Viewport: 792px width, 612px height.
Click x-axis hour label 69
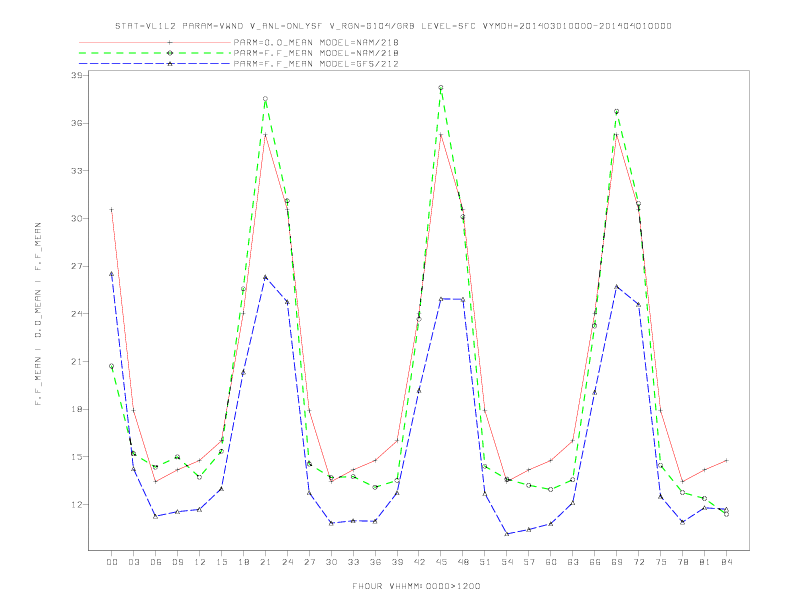point(617,562)
